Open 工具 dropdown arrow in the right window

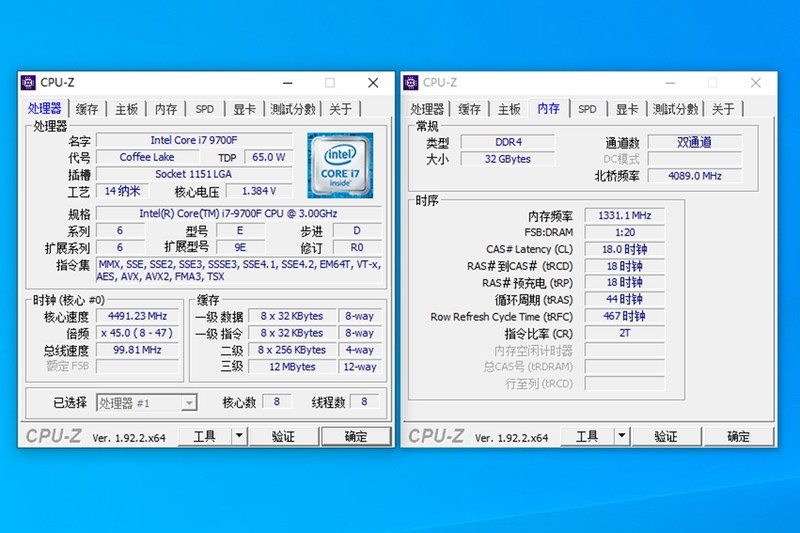pyautogui.click(x=621, y=436)
